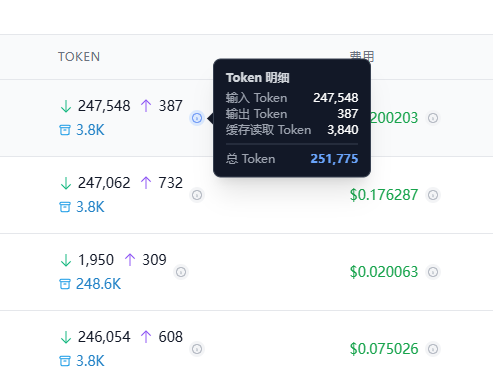This screenshot has width=493, height=368.
Task: Select the TOKEN column header
Action: [79, 57]
